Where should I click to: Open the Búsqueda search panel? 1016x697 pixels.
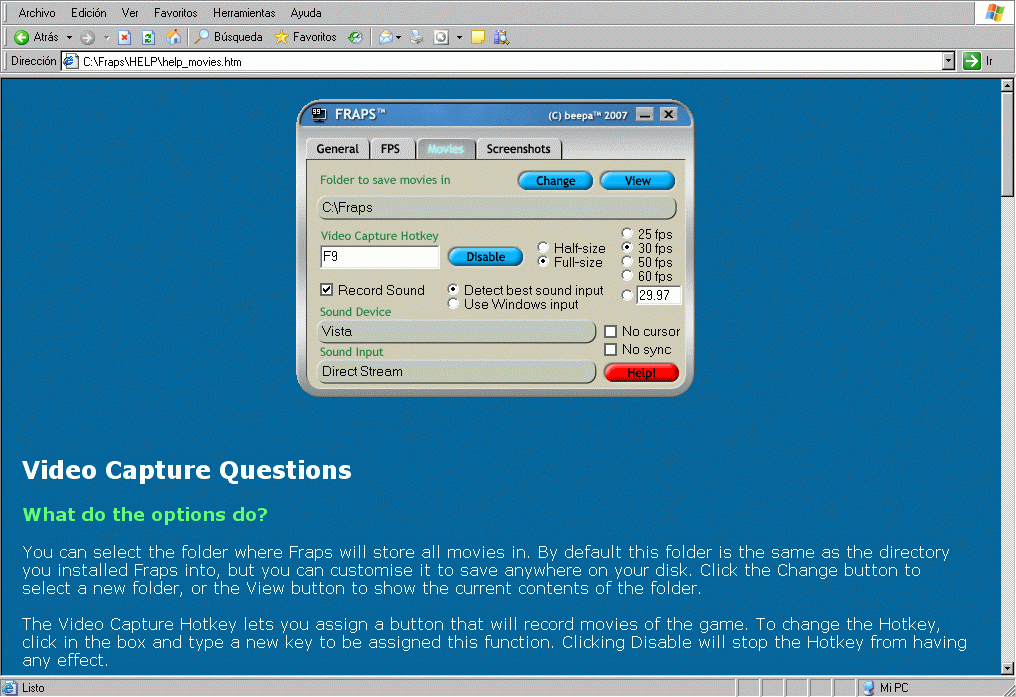pos(228,37)
